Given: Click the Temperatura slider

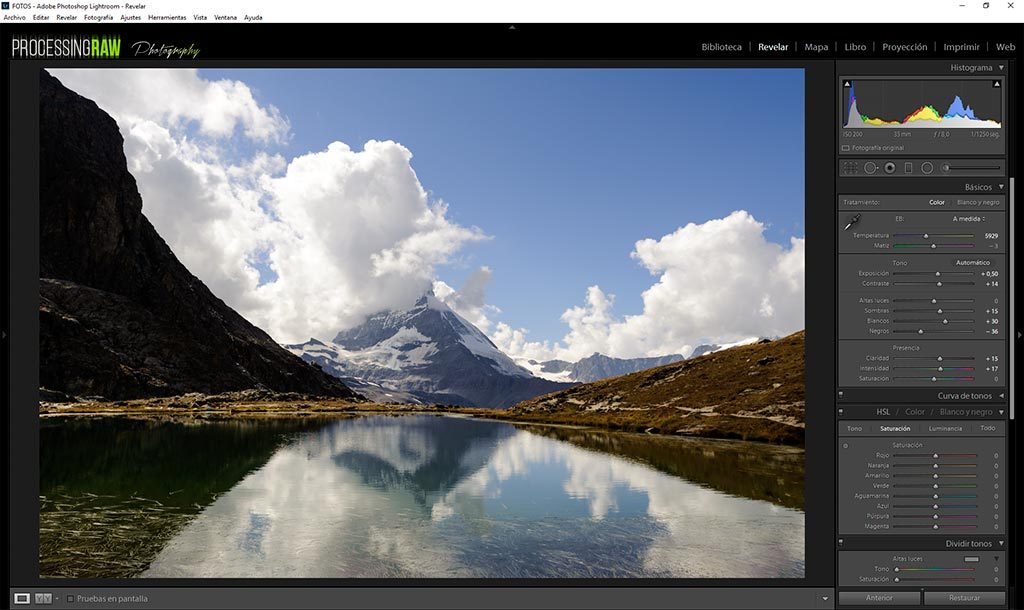Looking at the screenshot, I should click(x=926, y=236).
